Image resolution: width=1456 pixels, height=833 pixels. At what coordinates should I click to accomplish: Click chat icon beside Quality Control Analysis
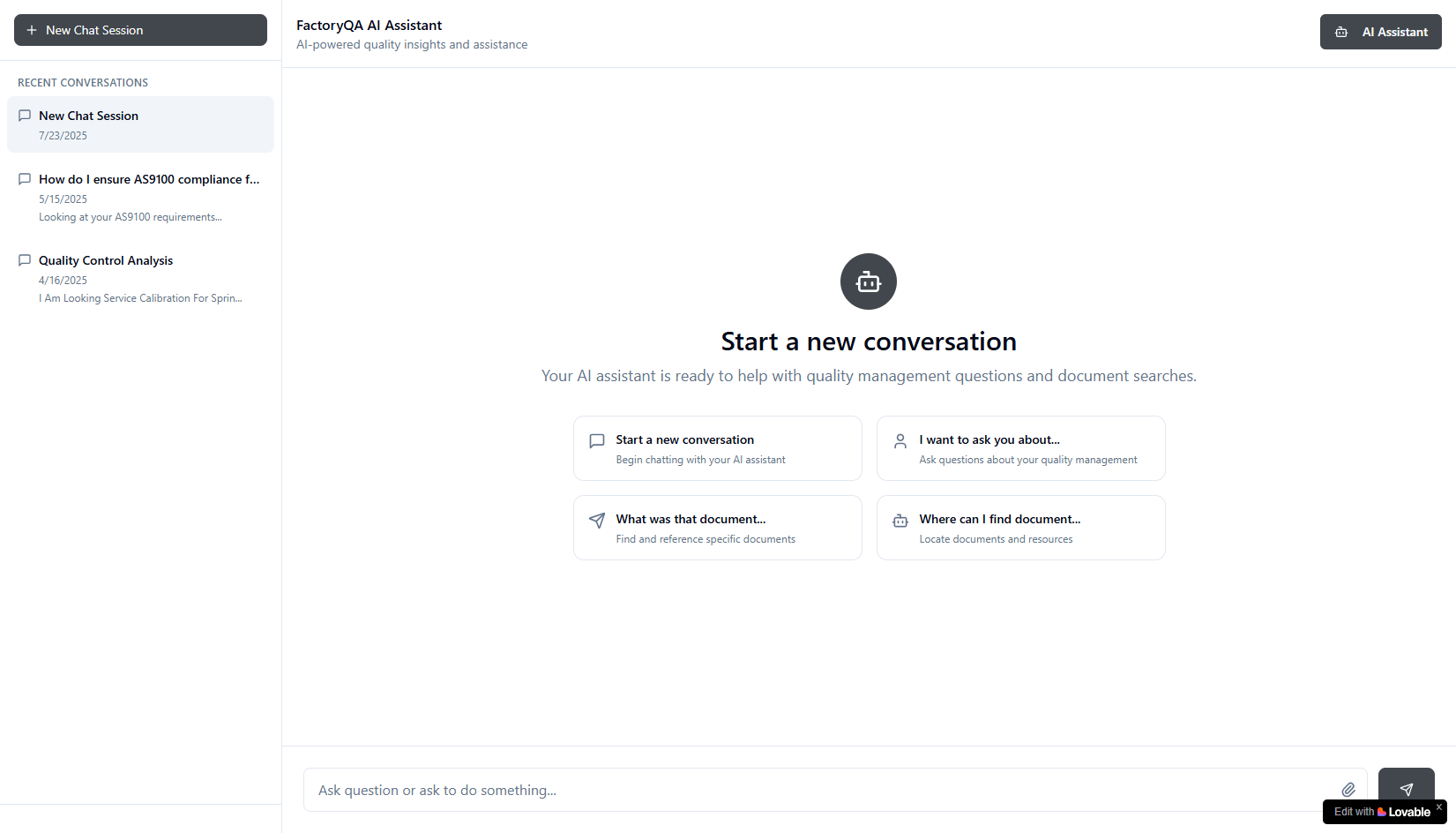tap(25, 260)
